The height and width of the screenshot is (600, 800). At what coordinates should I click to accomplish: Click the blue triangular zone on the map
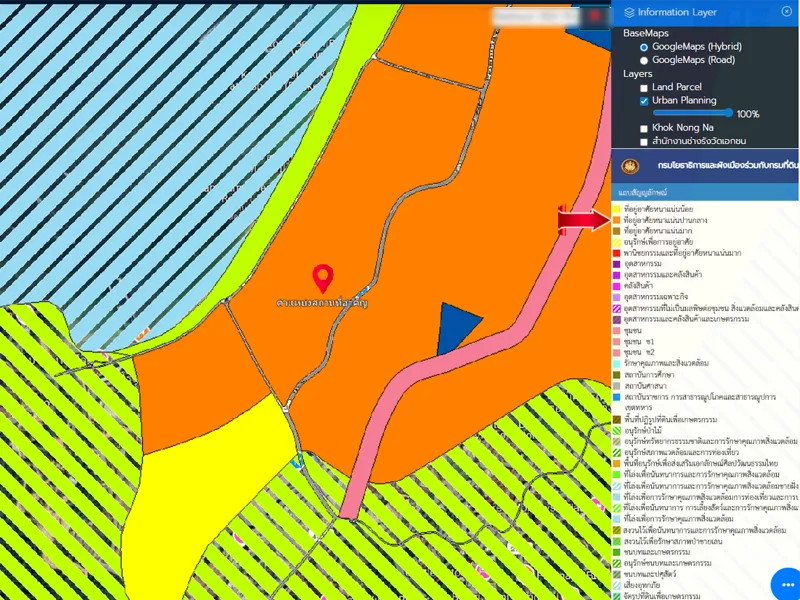455,328
